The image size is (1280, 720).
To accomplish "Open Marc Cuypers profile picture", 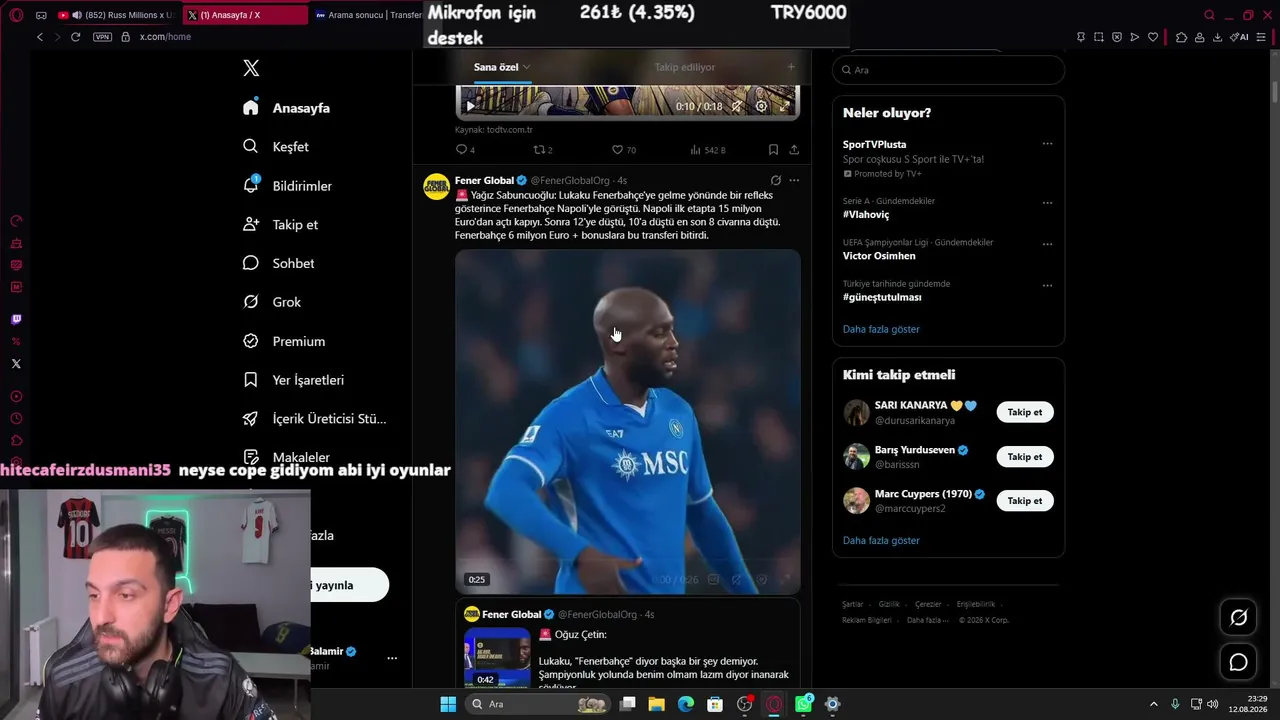I will pyautogui.click(x=856, y=501).
